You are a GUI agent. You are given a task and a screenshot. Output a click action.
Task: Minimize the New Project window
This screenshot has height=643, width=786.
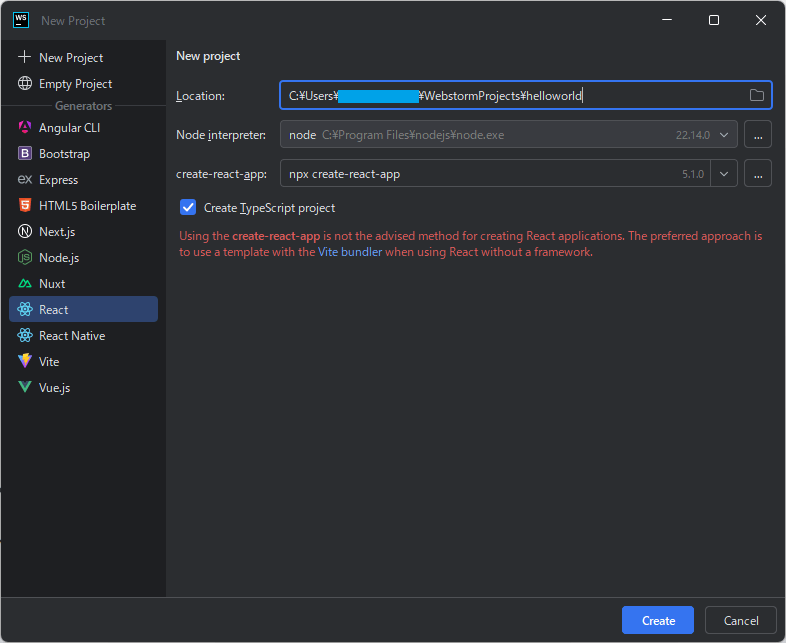[x=667, y=20]
